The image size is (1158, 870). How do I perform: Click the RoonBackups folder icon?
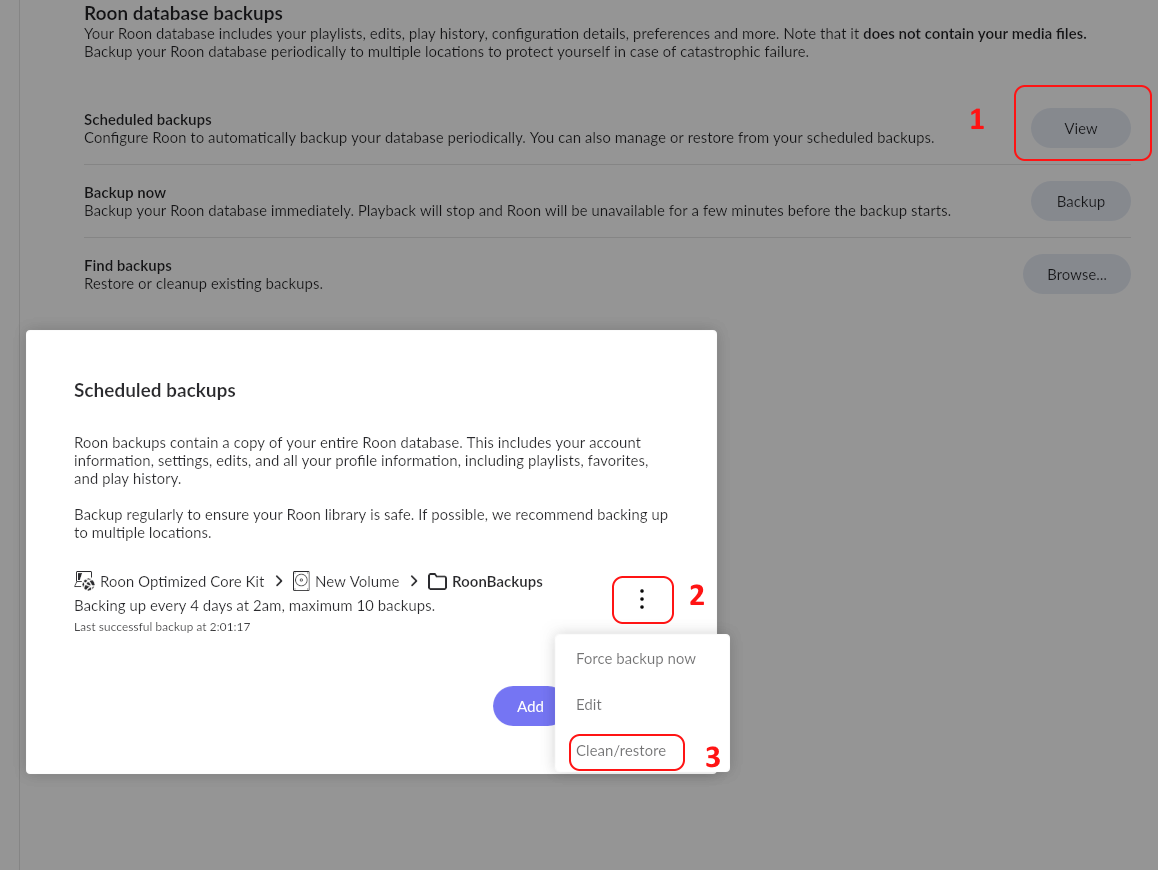pyautogui.click(x=437, y=581)
